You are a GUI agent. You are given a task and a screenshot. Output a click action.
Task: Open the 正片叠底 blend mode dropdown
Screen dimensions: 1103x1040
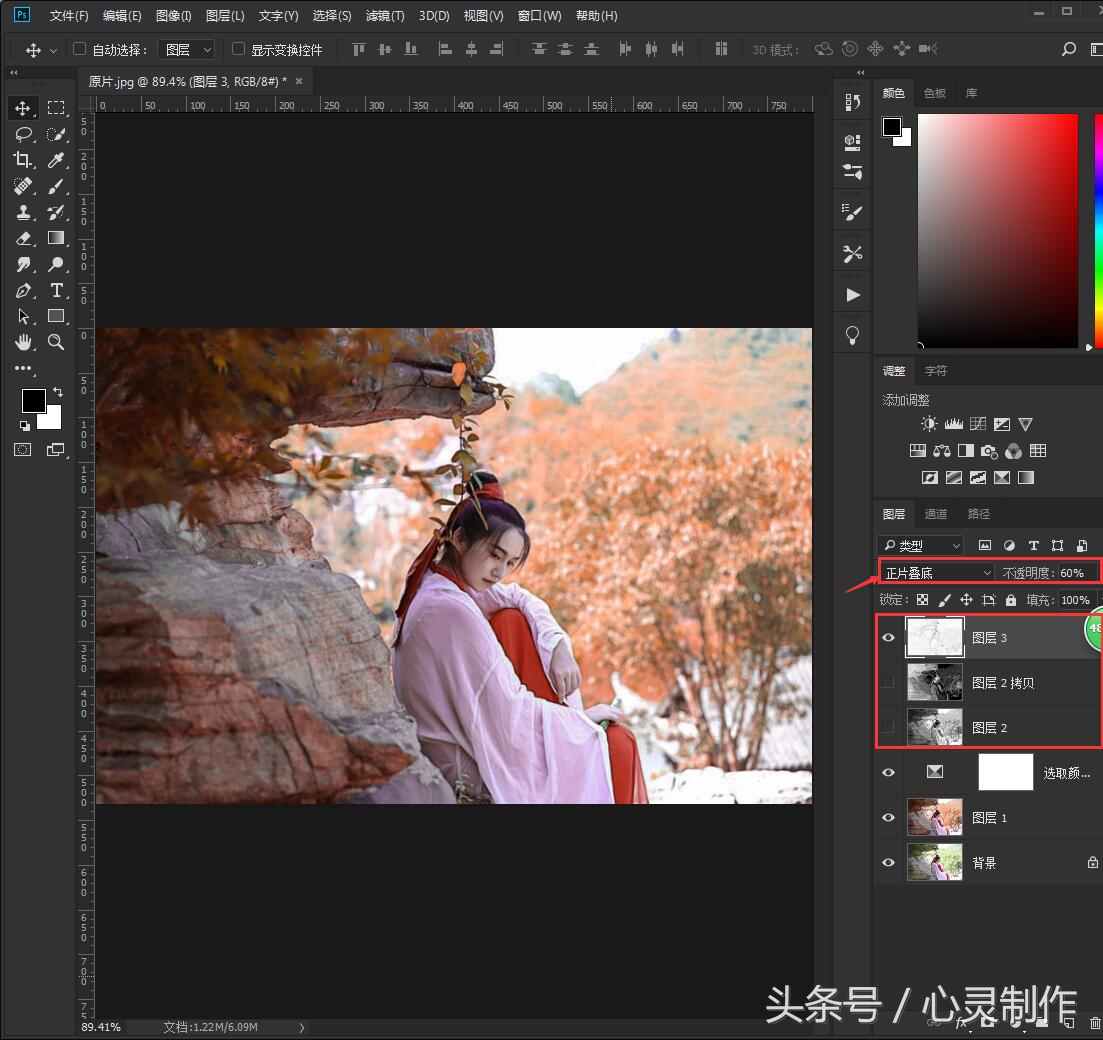[x=935, y=572]
